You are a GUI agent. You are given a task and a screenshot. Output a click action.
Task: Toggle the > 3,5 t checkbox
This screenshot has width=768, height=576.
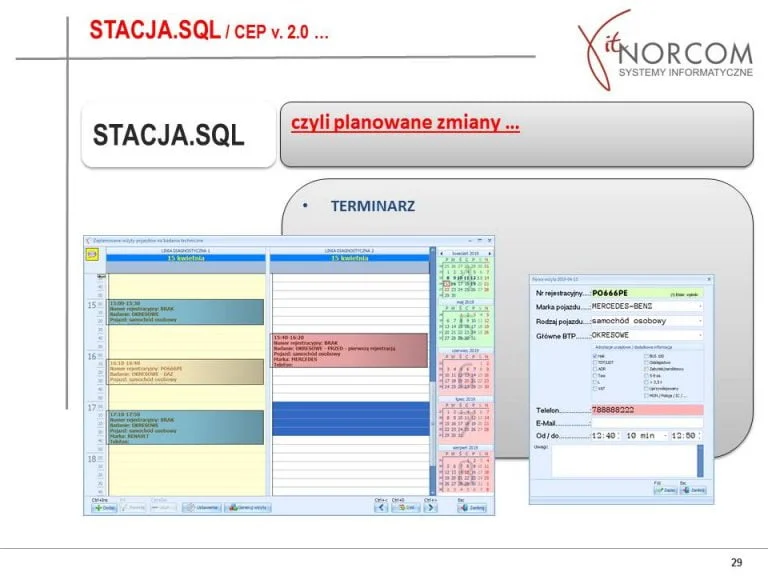pos(646,382)
